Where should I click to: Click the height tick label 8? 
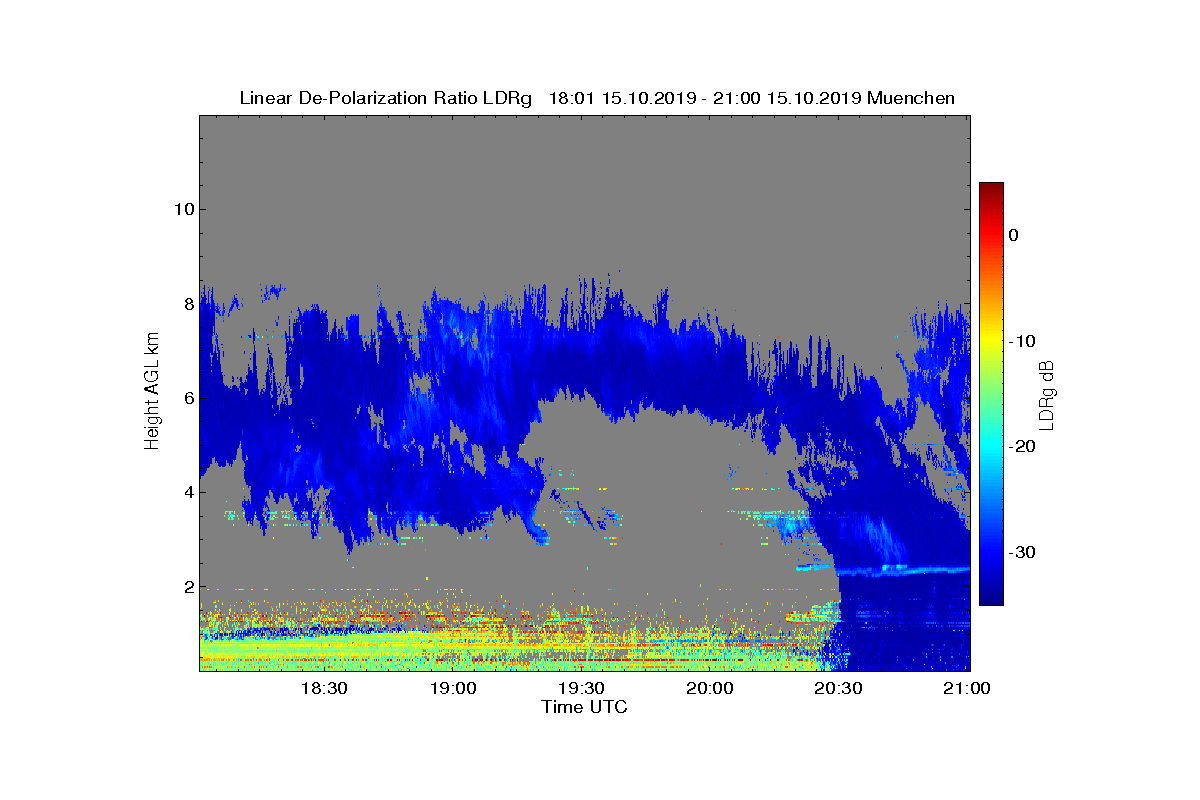[x=187, y=304]
